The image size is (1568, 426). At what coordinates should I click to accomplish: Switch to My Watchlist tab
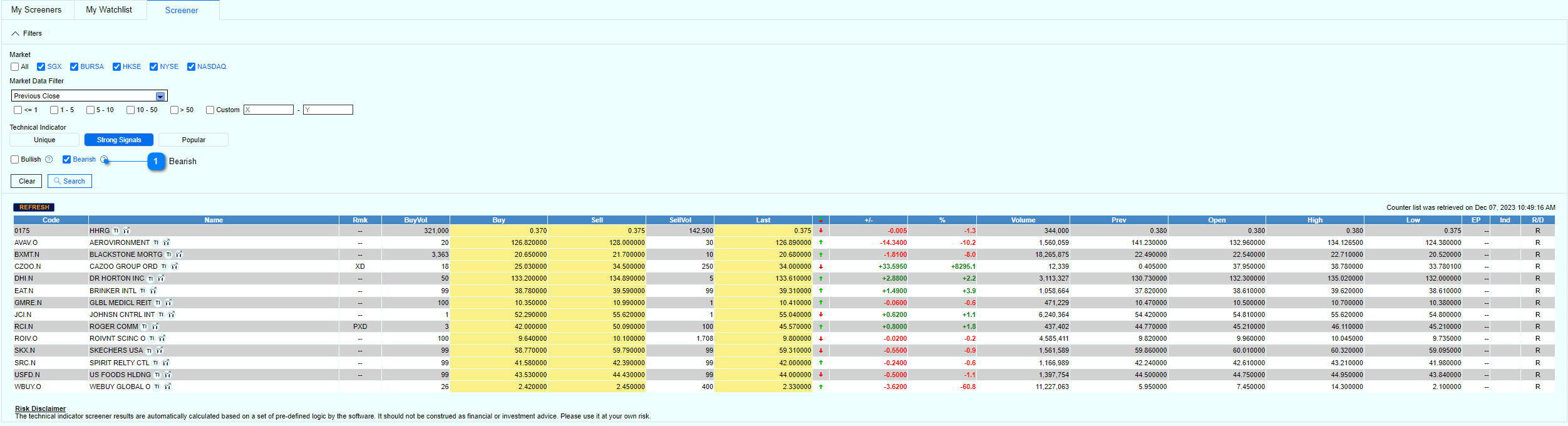point(109,10)
